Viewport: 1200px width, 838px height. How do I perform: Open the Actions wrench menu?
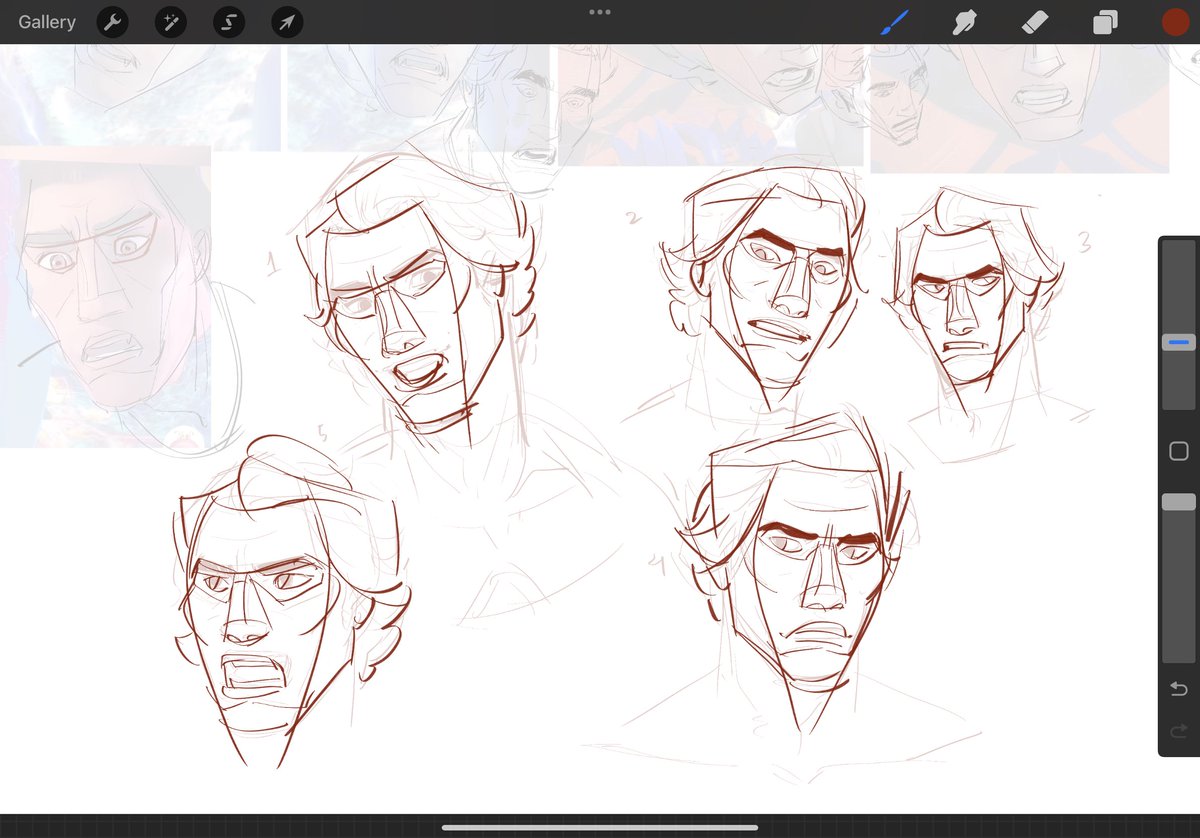pyautogui.click(x=112, y=22)
